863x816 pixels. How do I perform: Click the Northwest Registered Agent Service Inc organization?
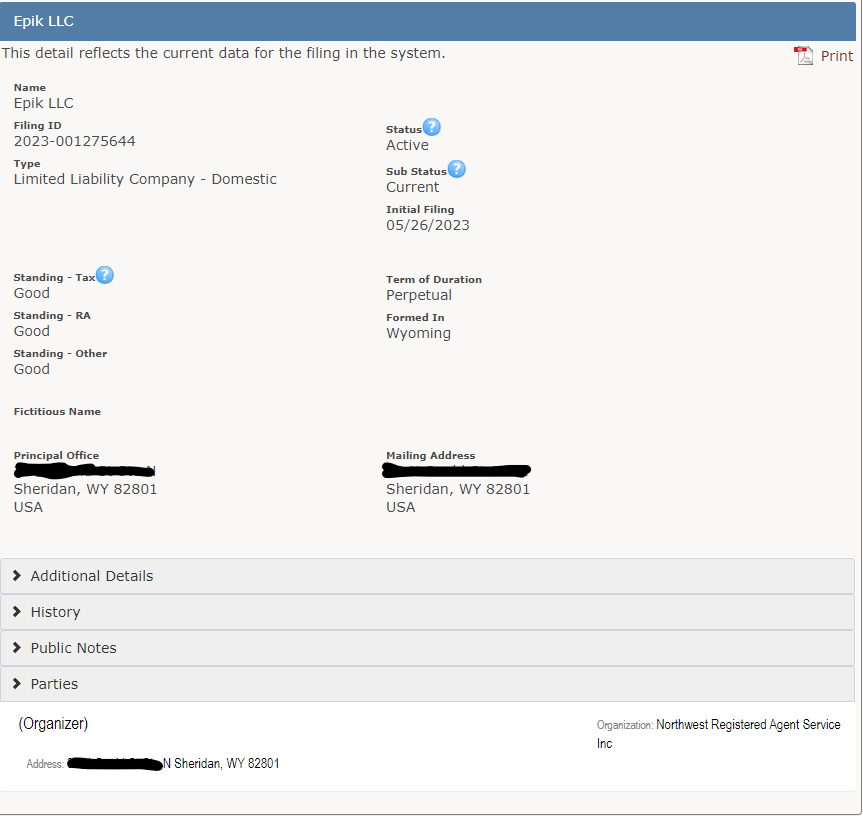[x=719, y=734]
